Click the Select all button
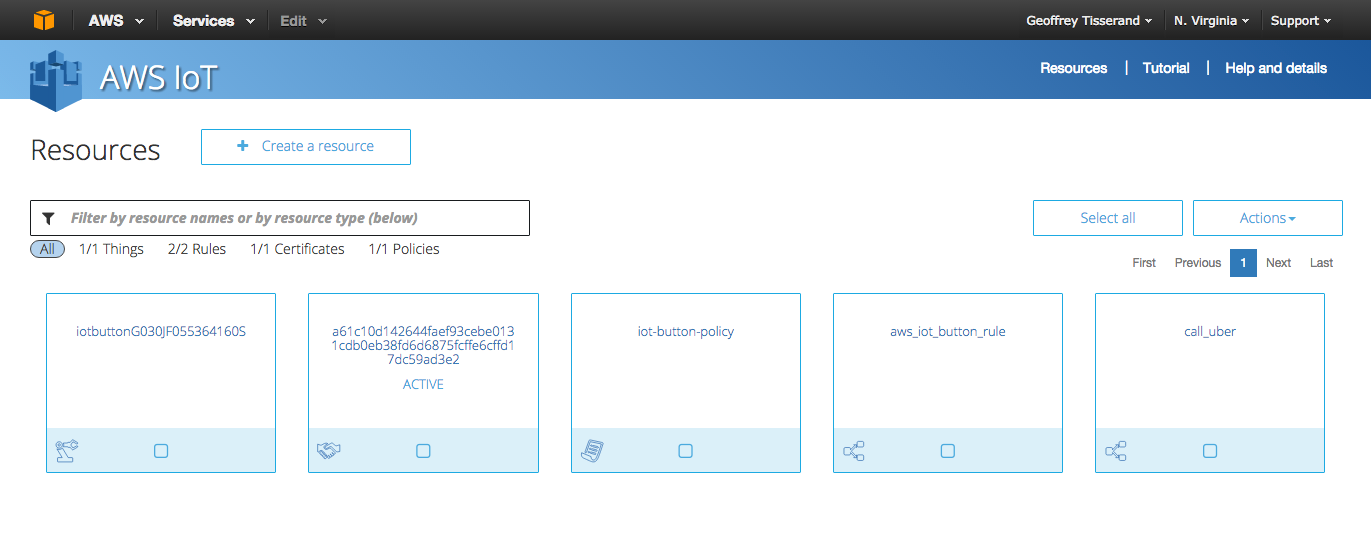The width and height of the screenshot is (1371, 551). [x=1108, y=218]
